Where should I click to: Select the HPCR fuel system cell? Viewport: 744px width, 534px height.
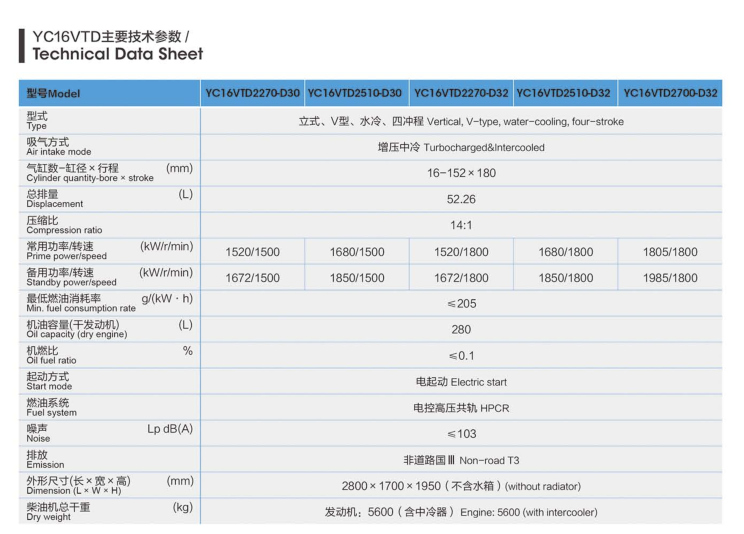[461, 408]
